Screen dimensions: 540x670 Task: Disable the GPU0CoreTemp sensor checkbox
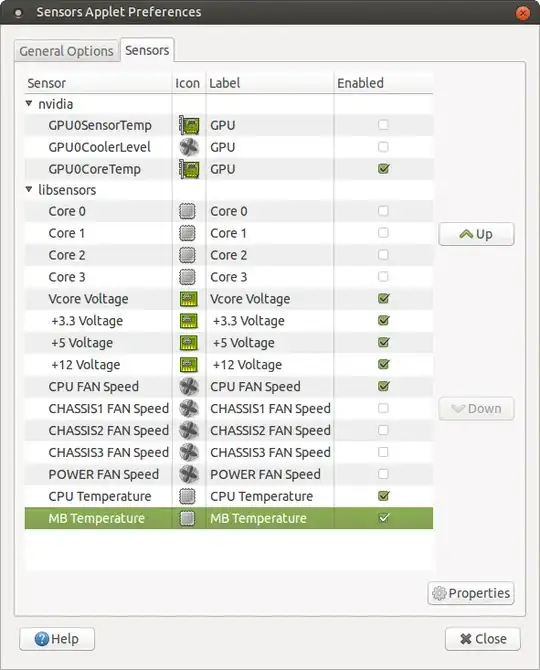[x=383, y=168]
